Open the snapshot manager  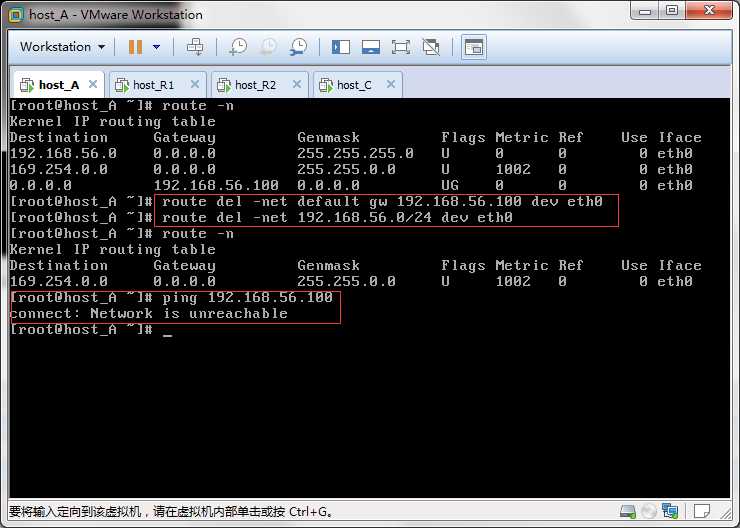click(299, 47)
